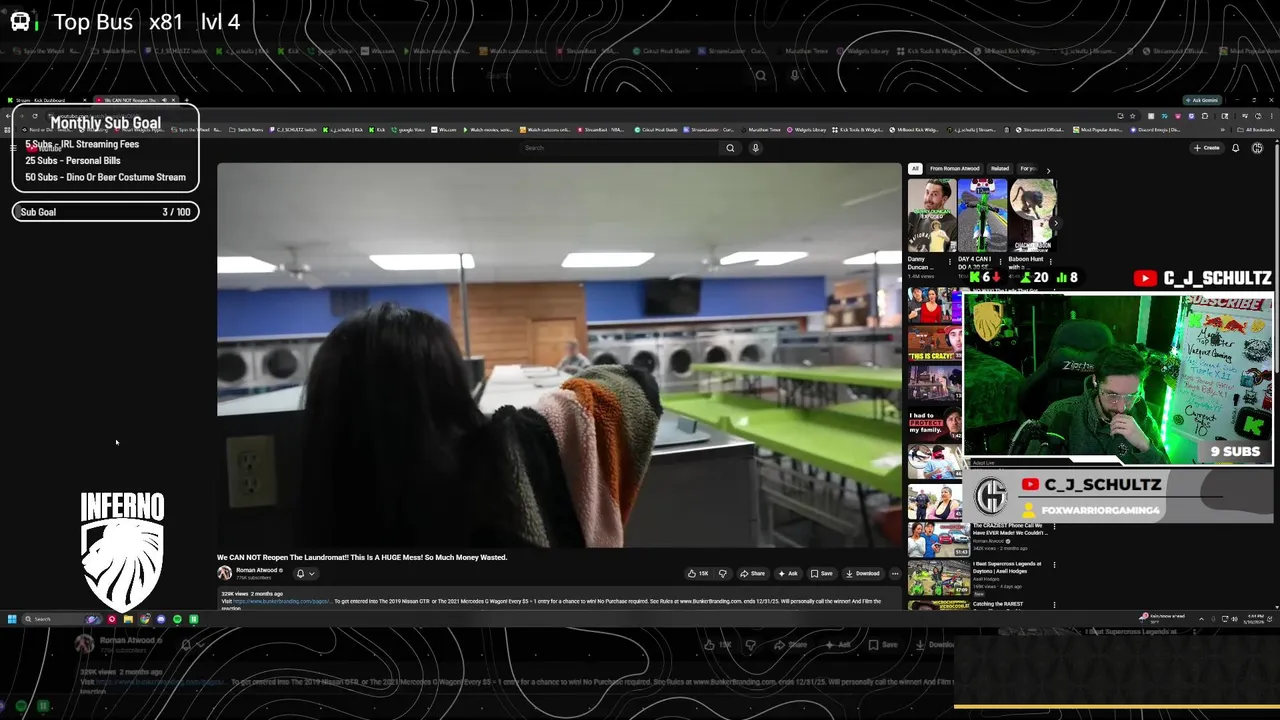Open notification bell dropdown beside Roman Atwood
The width and height of the screenshot is (1280, 720).
pyautogui.click(x=305, y=573)
